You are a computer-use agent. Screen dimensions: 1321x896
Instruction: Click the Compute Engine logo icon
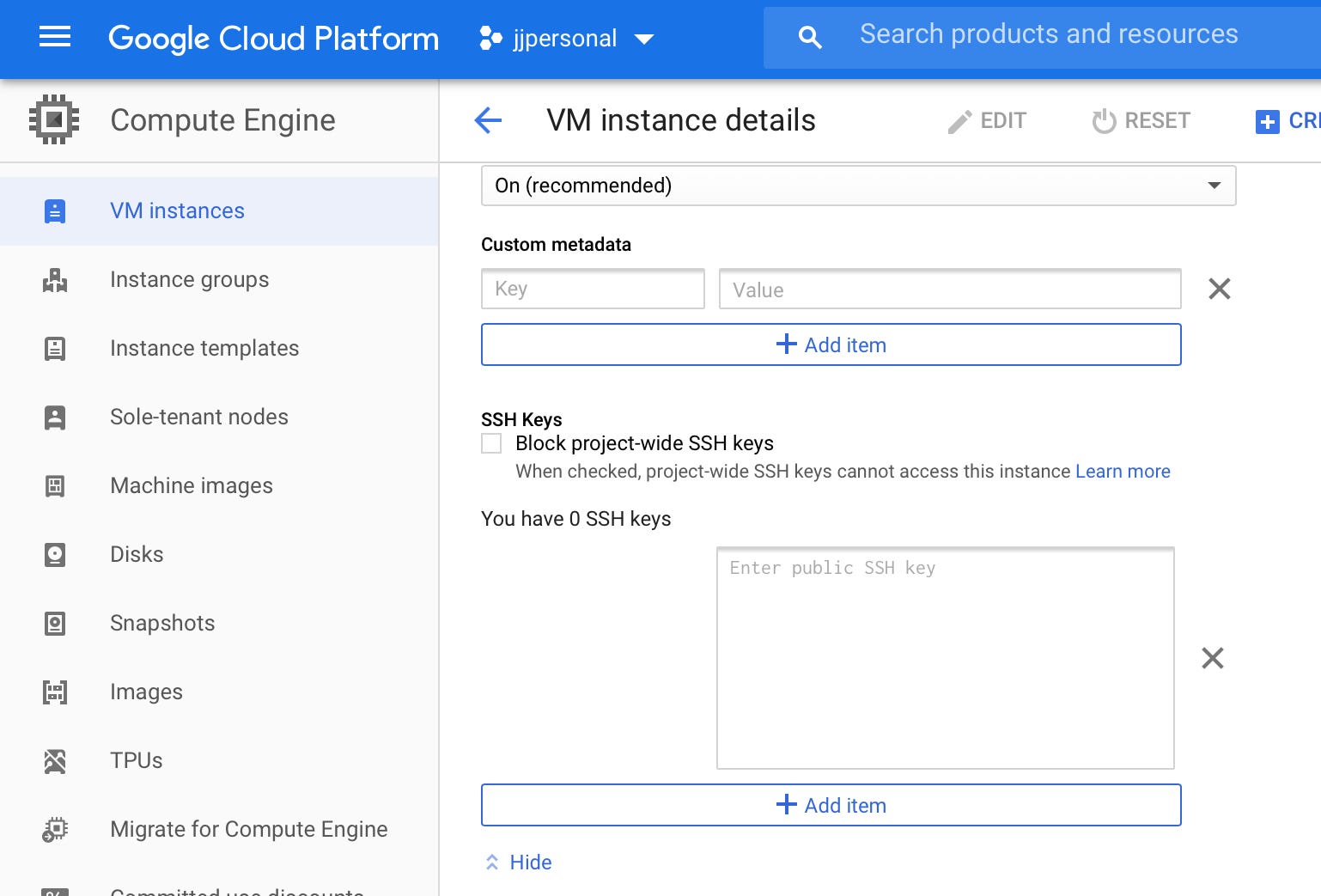(53, 119)
